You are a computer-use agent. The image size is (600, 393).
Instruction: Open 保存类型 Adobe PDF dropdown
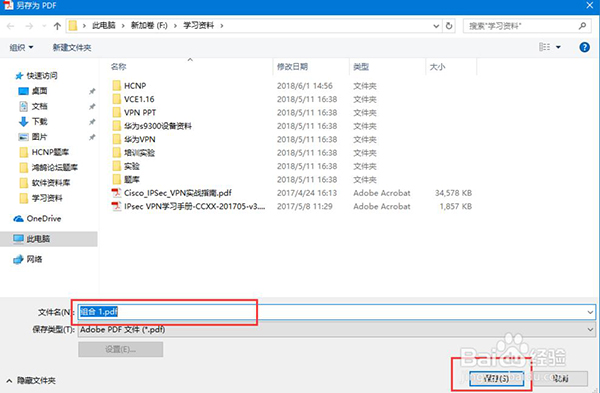337,329
